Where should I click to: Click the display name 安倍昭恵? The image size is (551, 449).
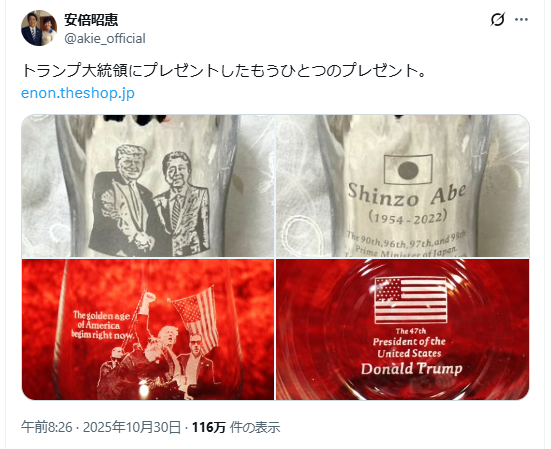[91, 20]
